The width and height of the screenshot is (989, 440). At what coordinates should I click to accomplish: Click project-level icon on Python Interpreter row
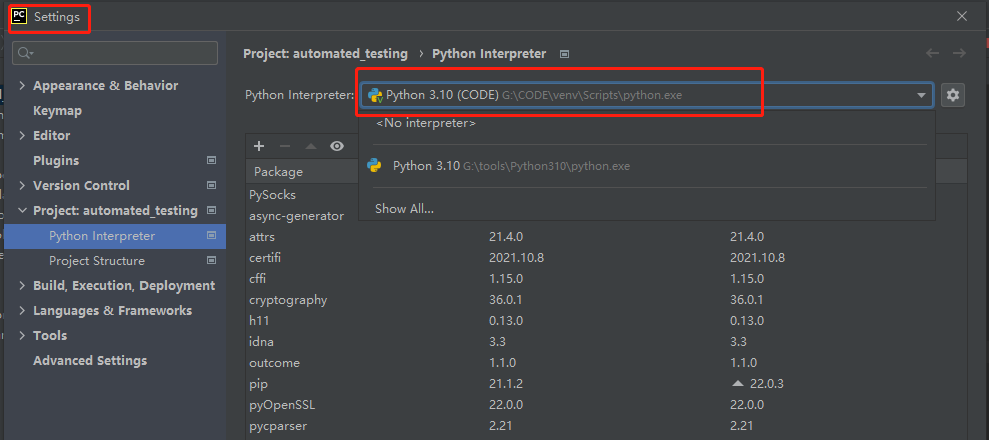point(211,236)
